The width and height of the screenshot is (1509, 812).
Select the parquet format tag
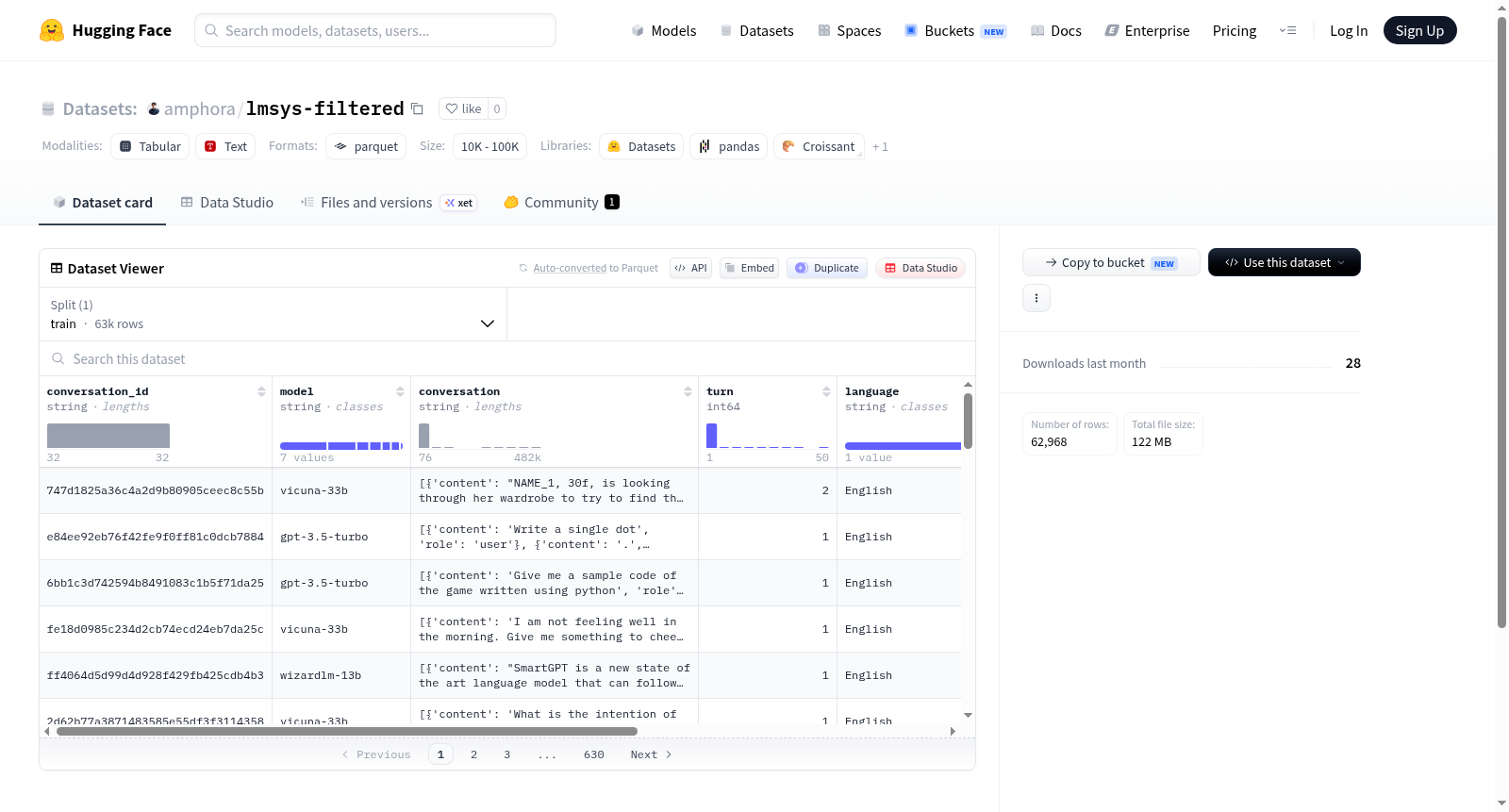coord(366,146)
